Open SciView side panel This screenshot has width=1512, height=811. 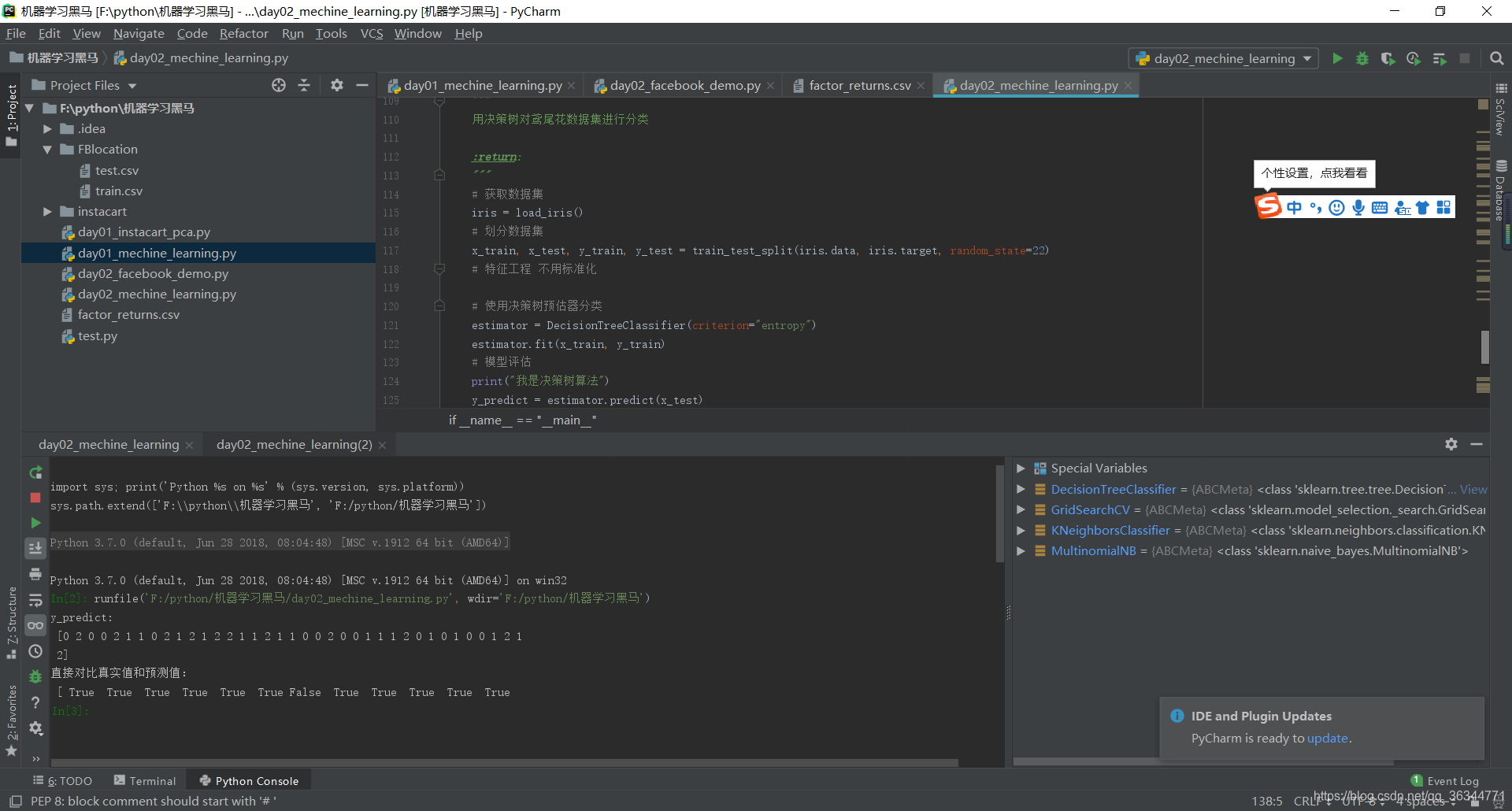(x=1501, y=109)
